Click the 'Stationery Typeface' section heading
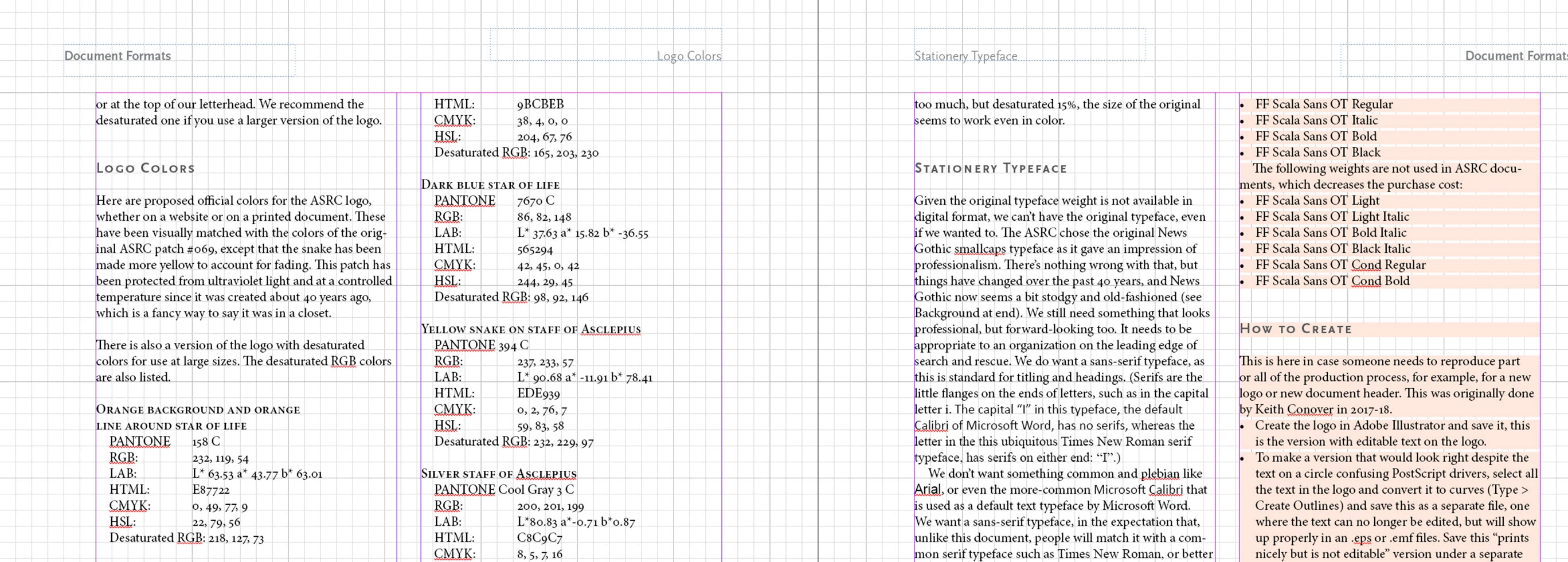The image size is (1568, 562). pyautogui.click(x=990, y=169)
